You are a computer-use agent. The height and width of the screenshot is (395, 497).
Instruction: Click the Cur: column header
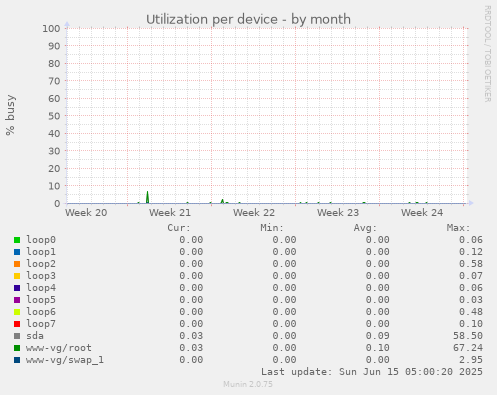tap(179, 228)
